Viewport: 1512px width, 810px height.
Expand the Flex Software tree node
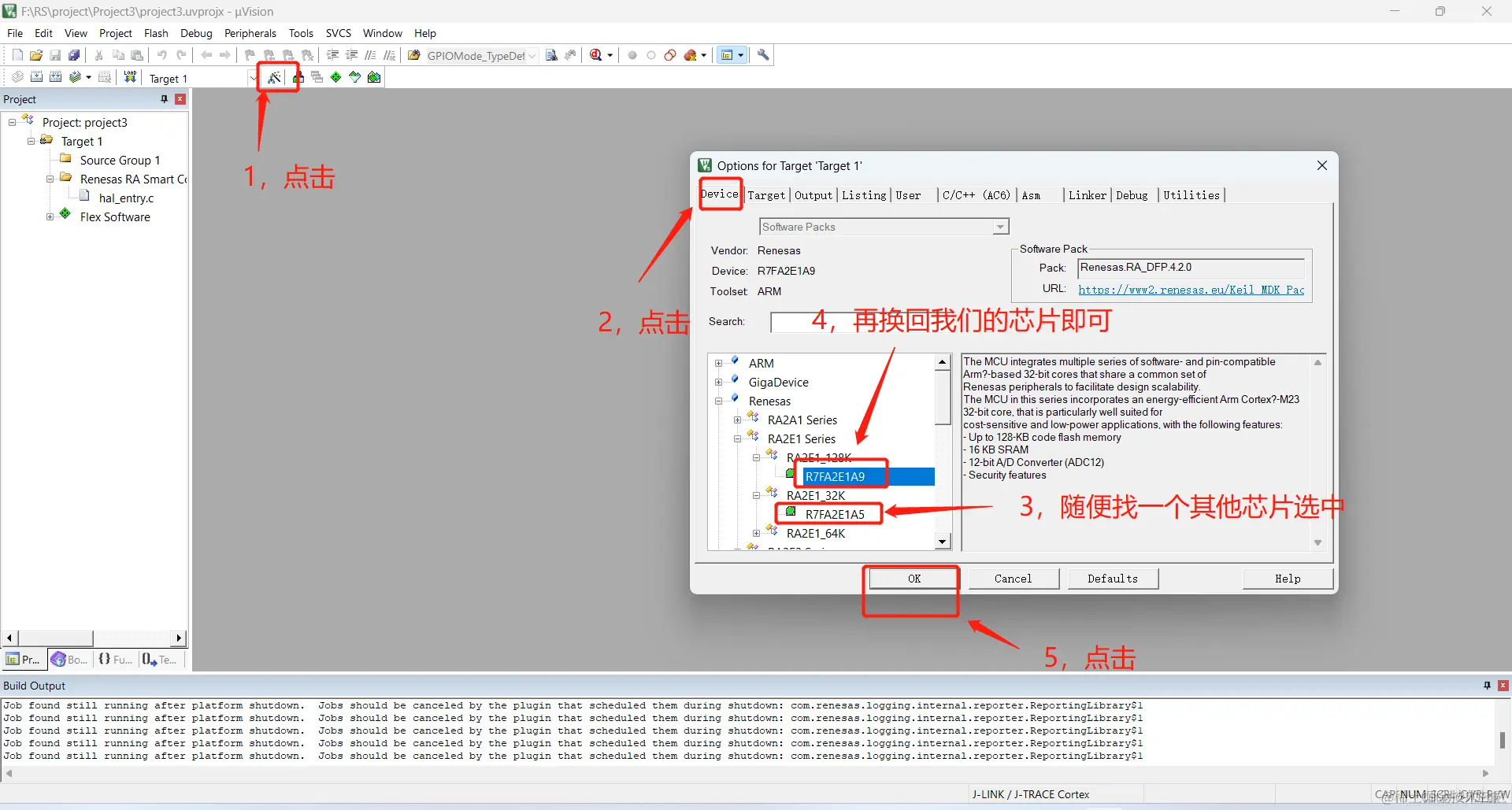pyautogui.click(x=50, y=216)
